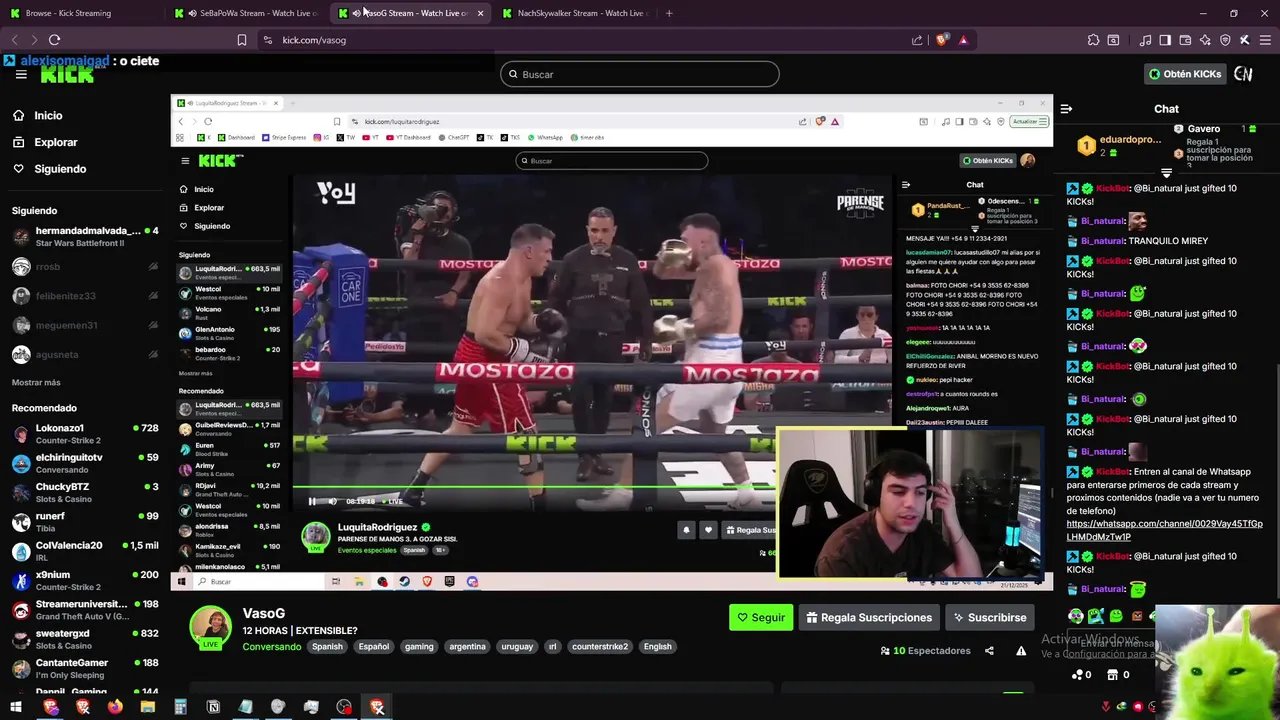Open a new browser tab with the plus icon

[669, 13]
